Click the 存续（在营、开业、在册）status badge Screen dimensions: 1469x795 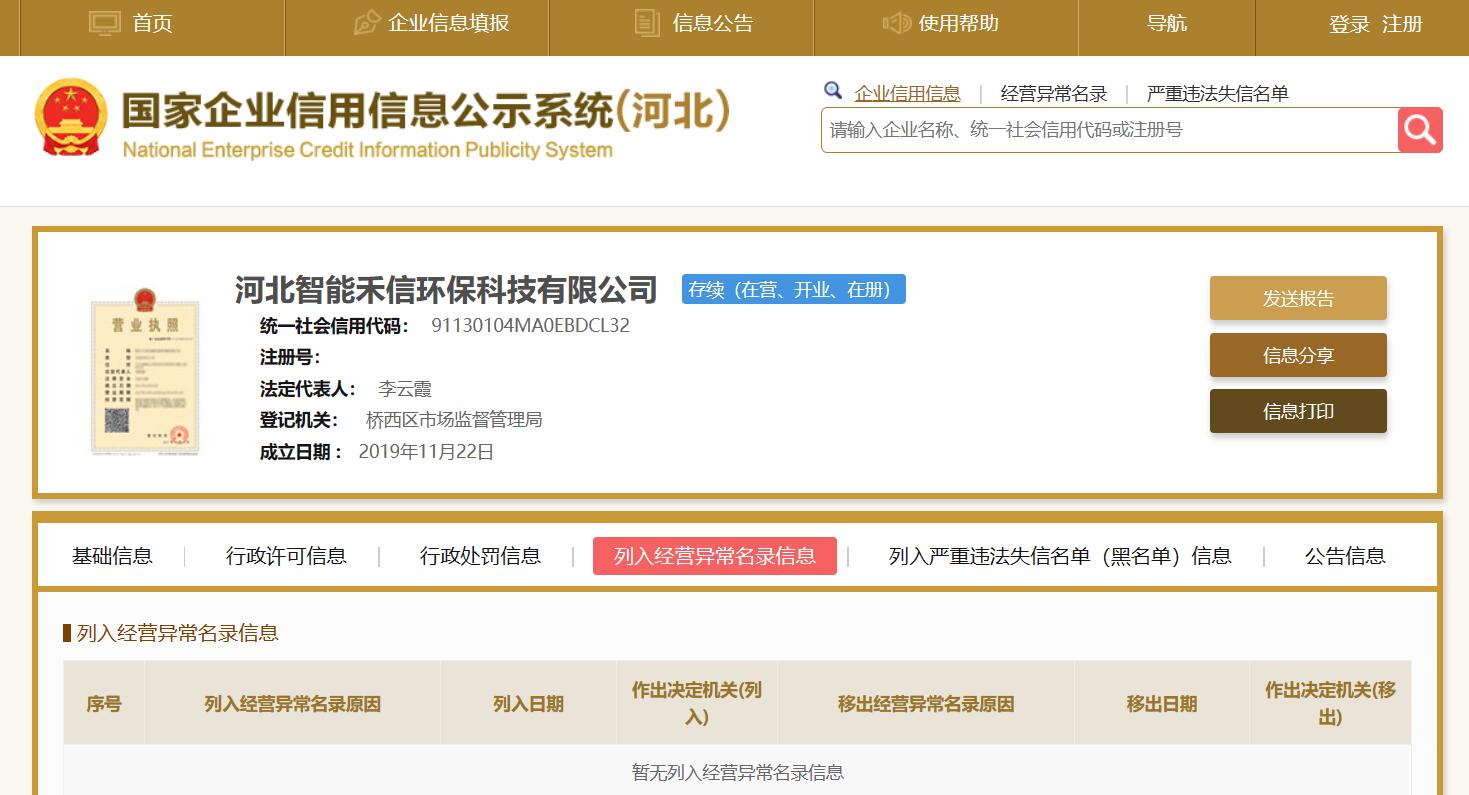794,289
